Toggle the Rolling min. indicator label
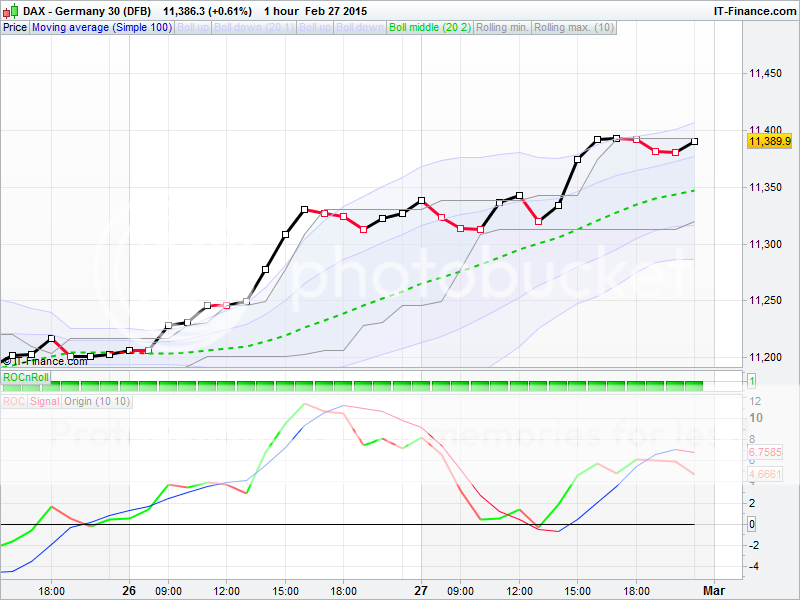This screenshot has width=800, height=600. (502, 27)
